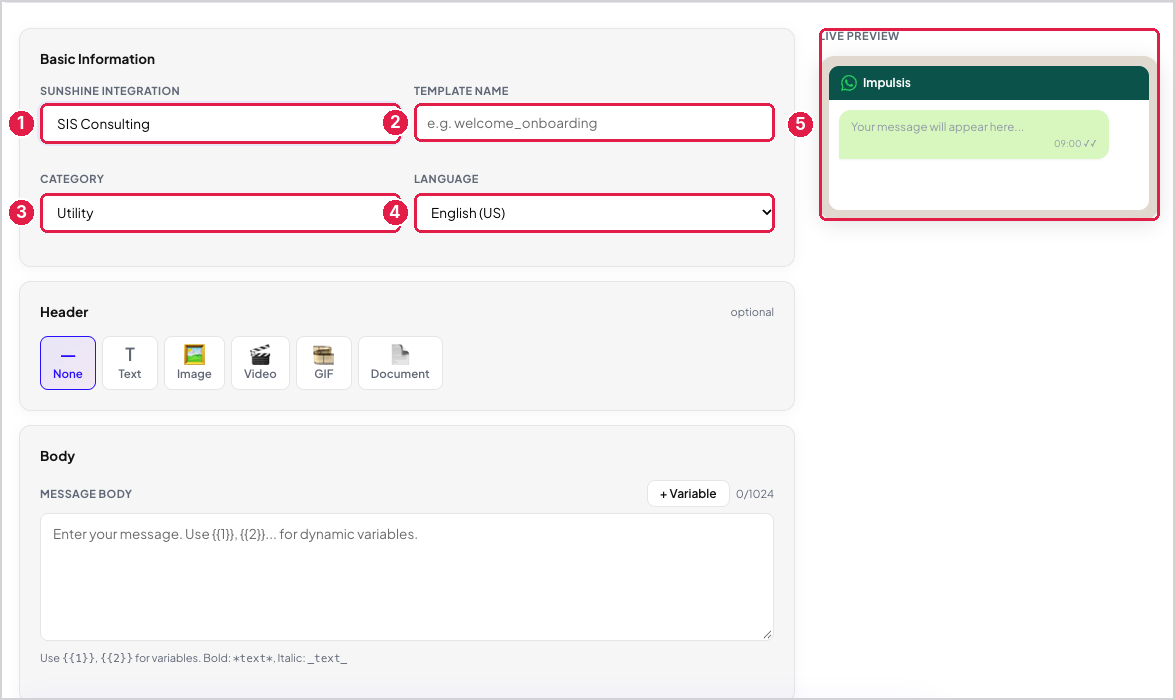Choose the GIF header option
Image resolution: width=1175 pixels, height=700 pixels.
click(x=324, y=363)
